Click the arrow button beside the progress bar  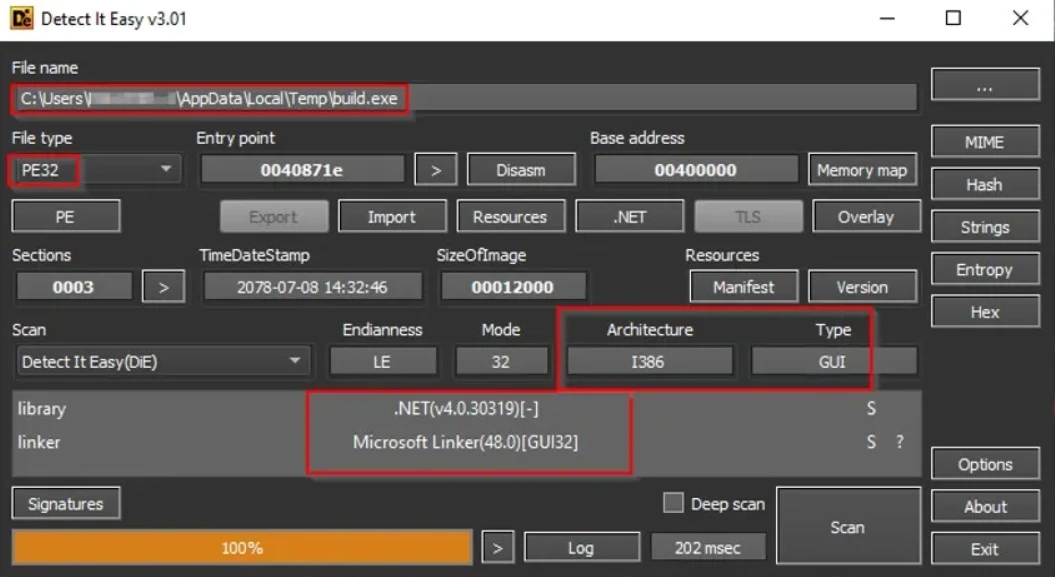click(497, 547)
